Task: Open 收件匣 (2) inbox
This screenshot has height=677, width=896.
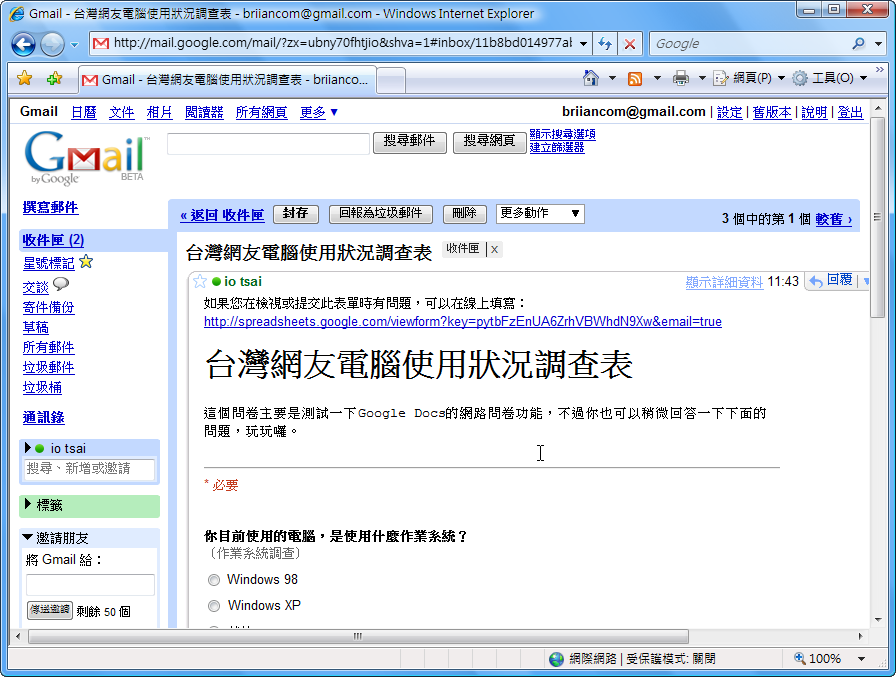Action: [53, 241]
